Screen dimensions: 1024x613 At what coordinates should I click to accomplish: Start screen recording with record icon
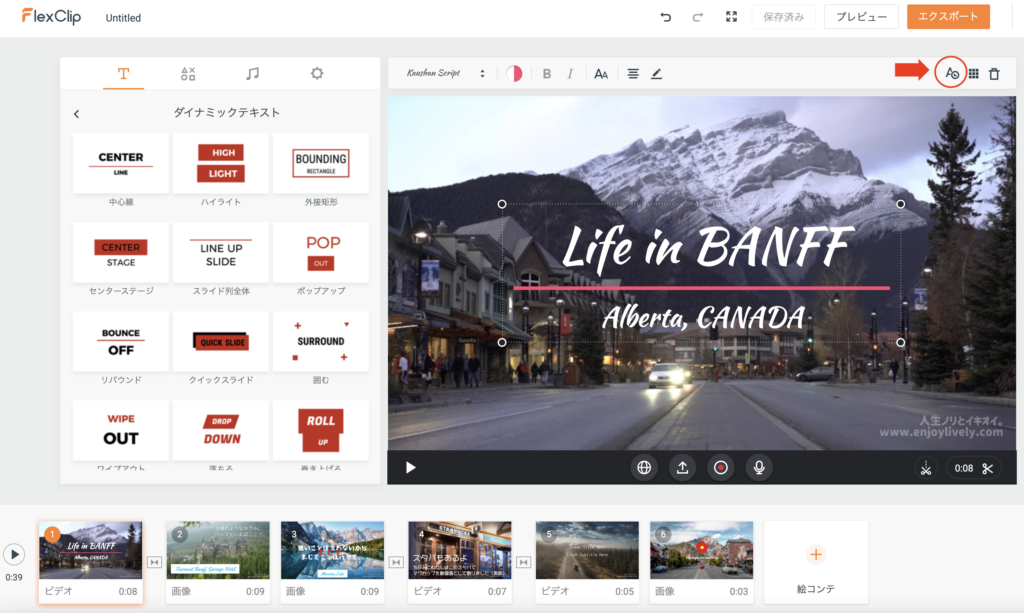click(x=721, y=467)
